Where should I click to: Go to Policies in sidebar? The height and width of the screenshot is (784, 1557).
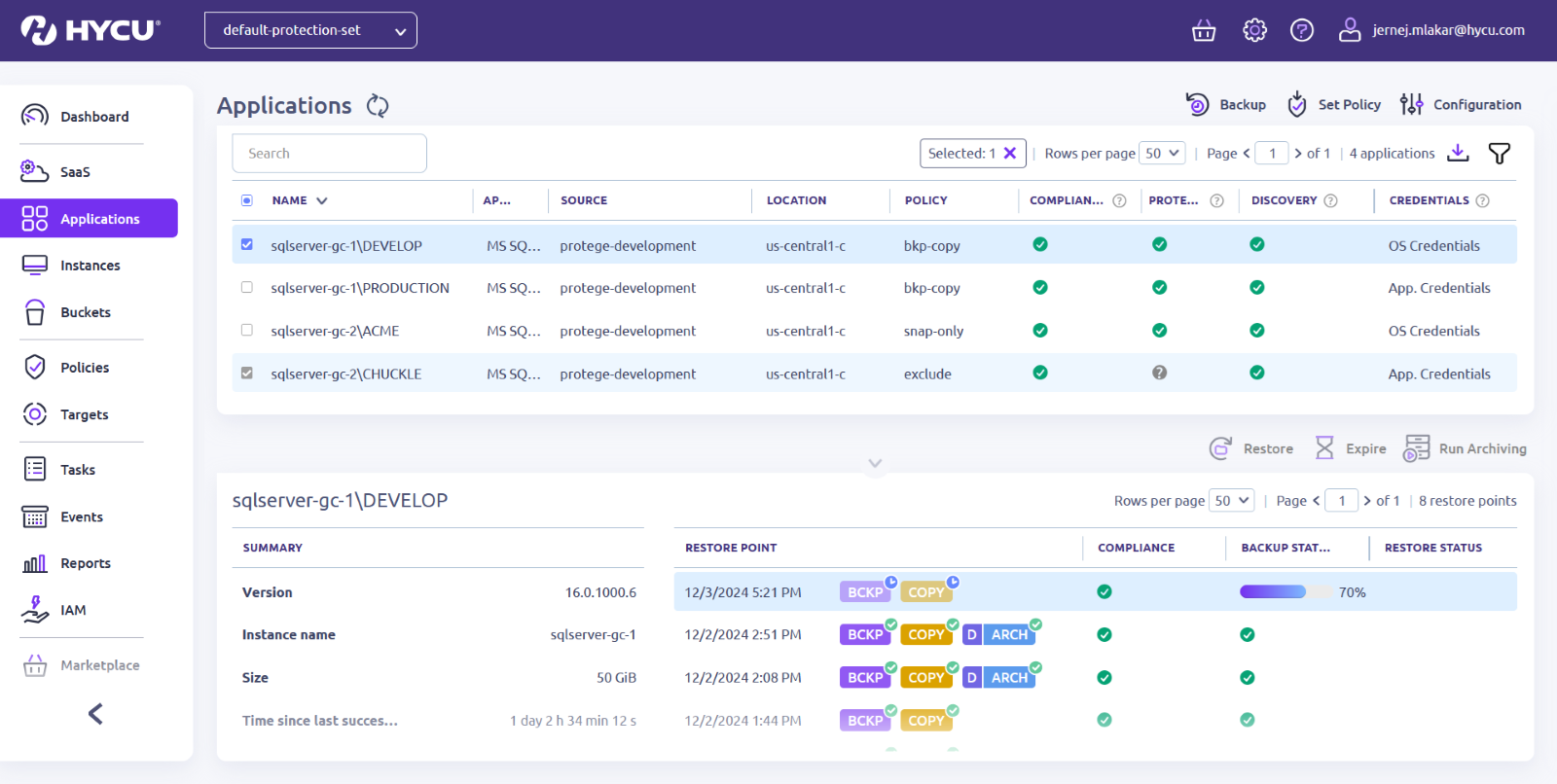tap(85, 368)
